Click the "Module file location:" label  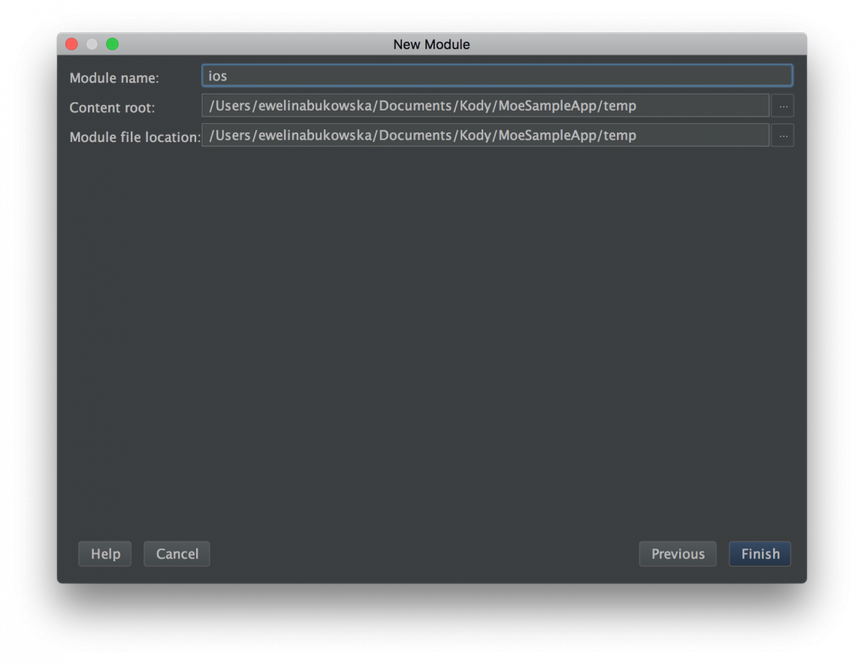click(135, 137)
